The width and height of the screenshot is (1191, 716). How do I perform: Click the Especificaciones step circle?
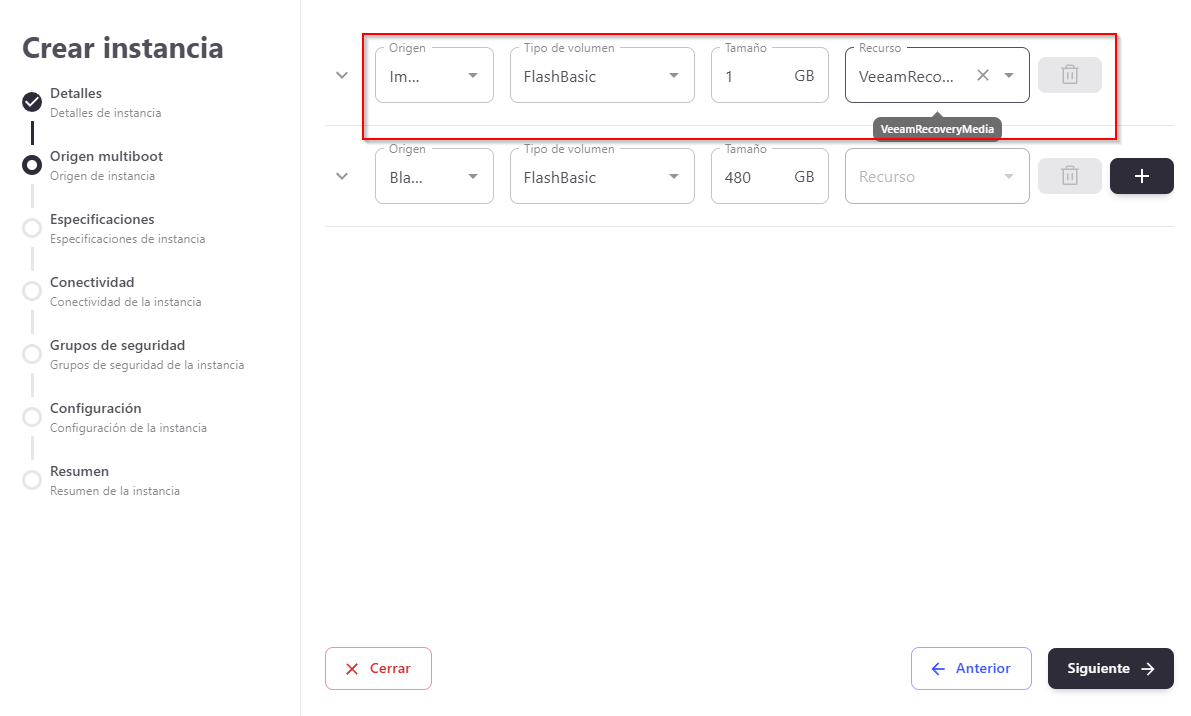(32, 227)
